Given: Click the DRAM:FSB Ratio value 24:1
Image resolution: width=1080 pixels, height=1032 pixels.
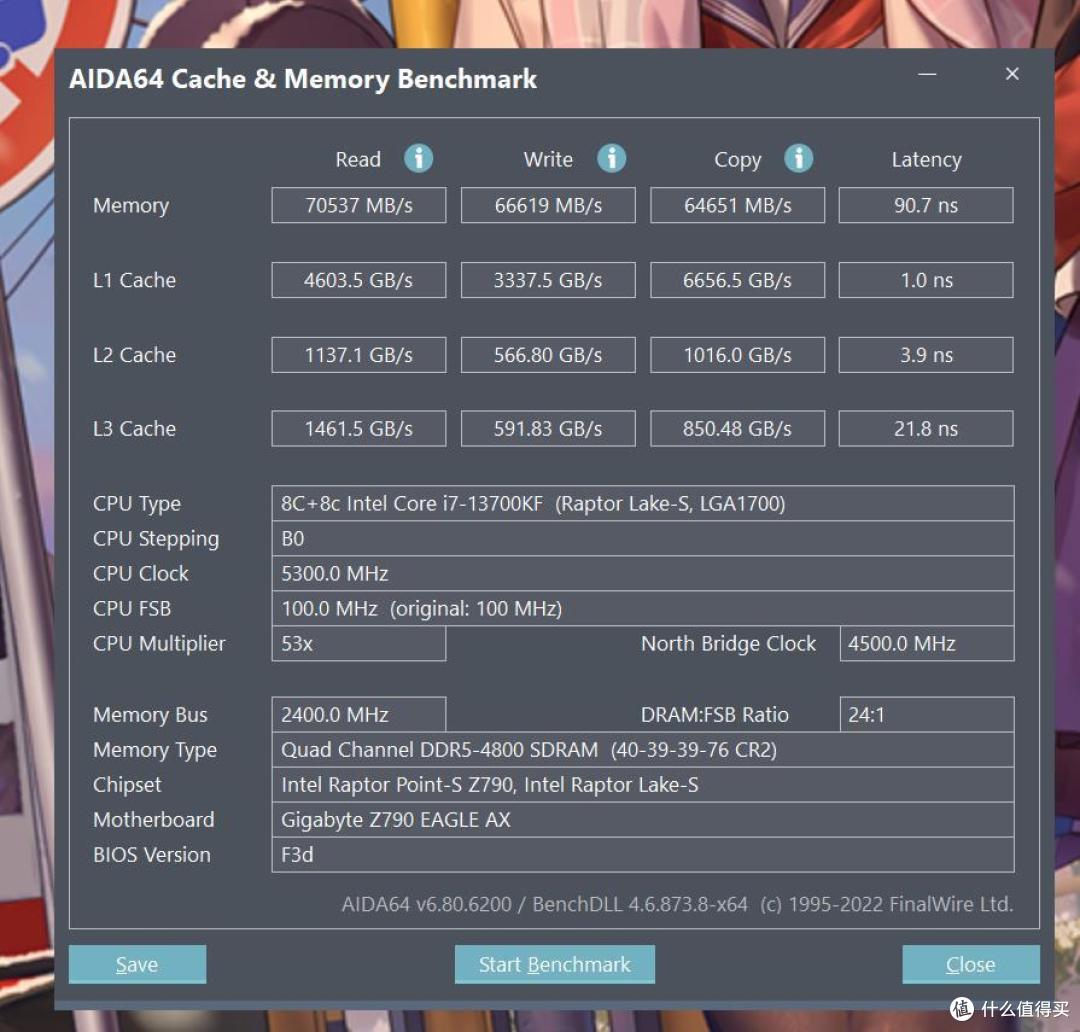Looking at the screenshot, I should pyautogui.click(x=926, y=714).
